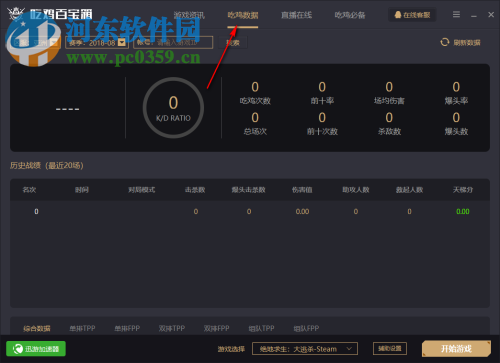500x363 pixels.
Task: Click the 前十次数 stat label
Action: pyautogui.click(x=322, y=131)
